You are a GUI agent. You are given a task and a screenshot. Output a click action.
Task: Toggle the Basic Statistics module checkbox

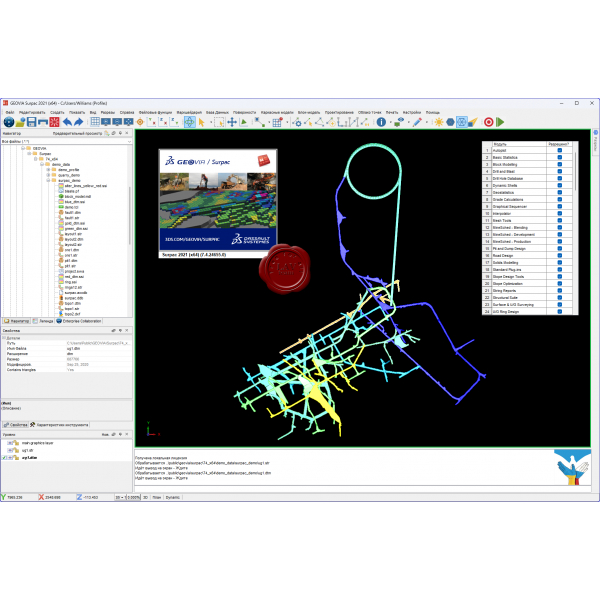(x=559, y=157)
